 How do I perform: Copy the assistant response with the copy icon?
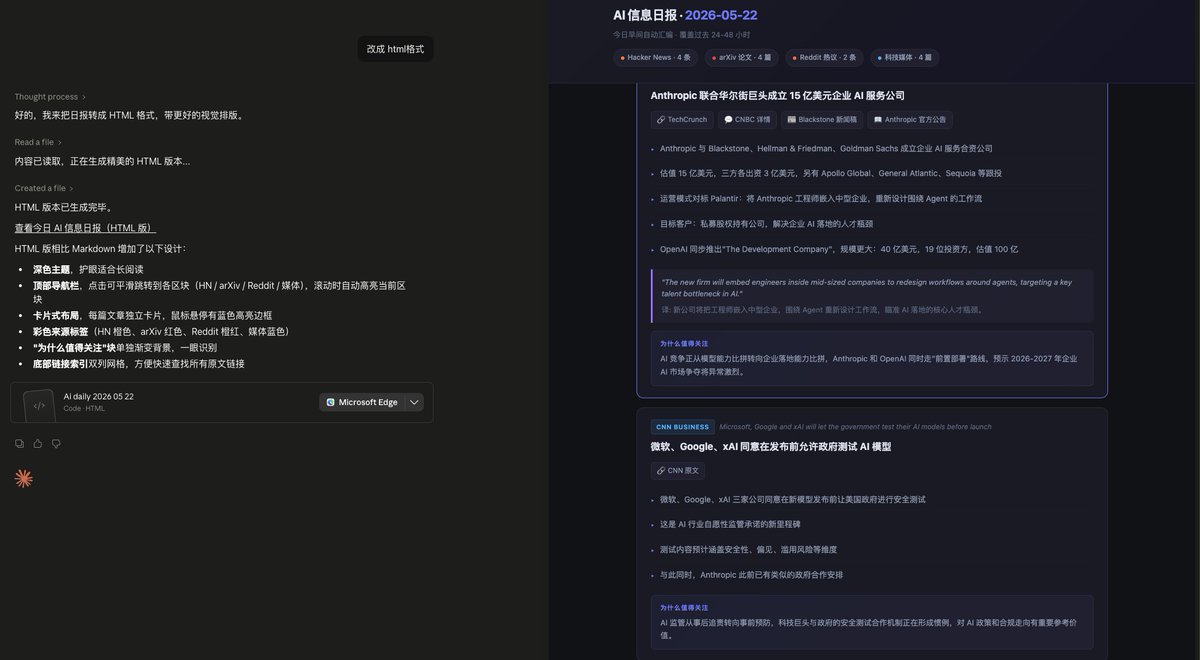[x=19, y=443]
